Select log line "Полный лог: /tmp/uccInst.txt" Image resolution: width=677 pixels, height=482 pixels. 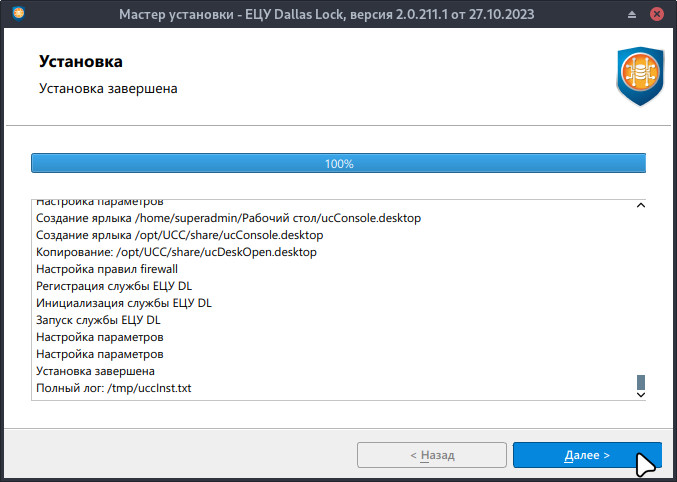pos(113,388)
